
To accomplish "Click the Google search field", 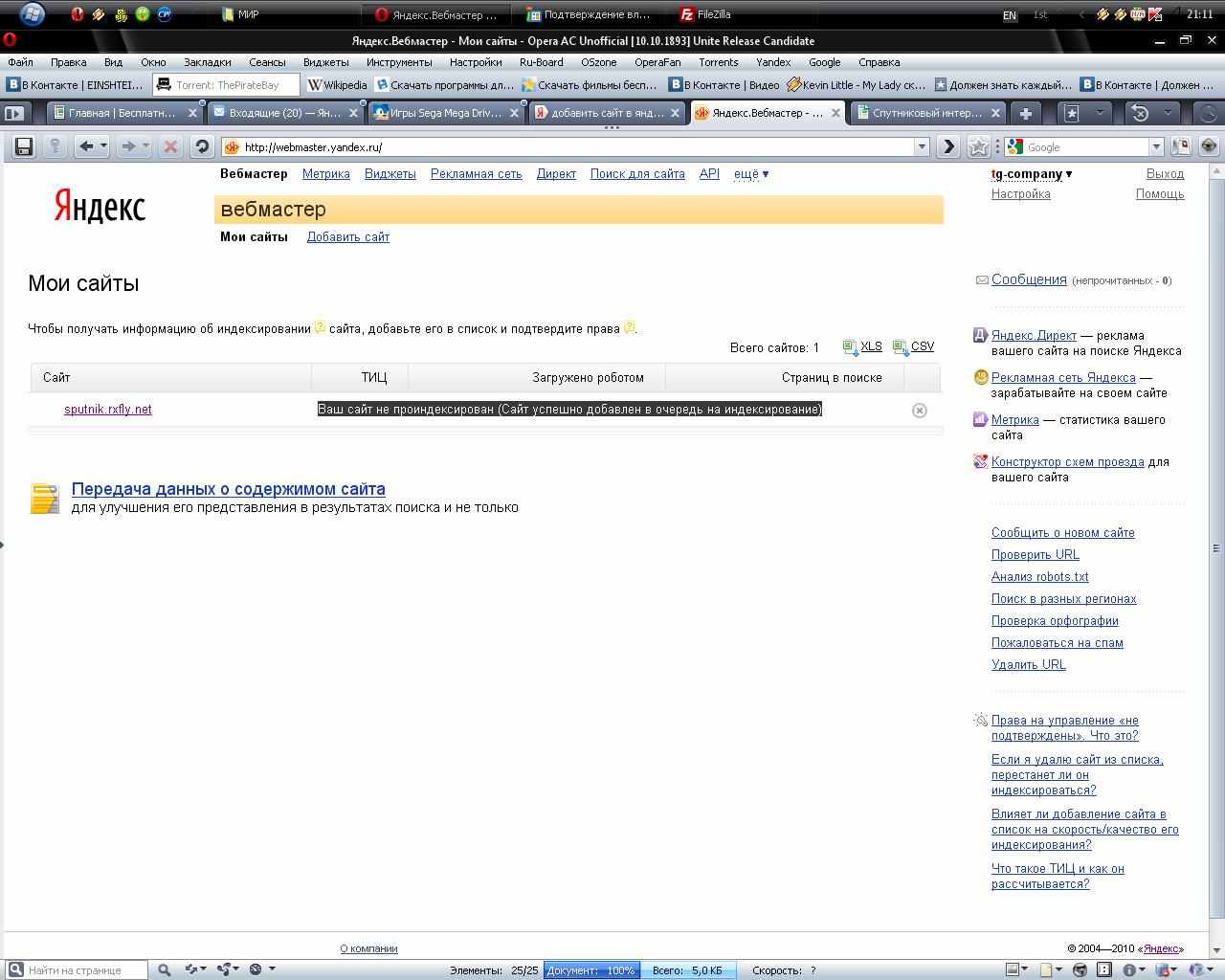I will click(x=1085, y=146).
